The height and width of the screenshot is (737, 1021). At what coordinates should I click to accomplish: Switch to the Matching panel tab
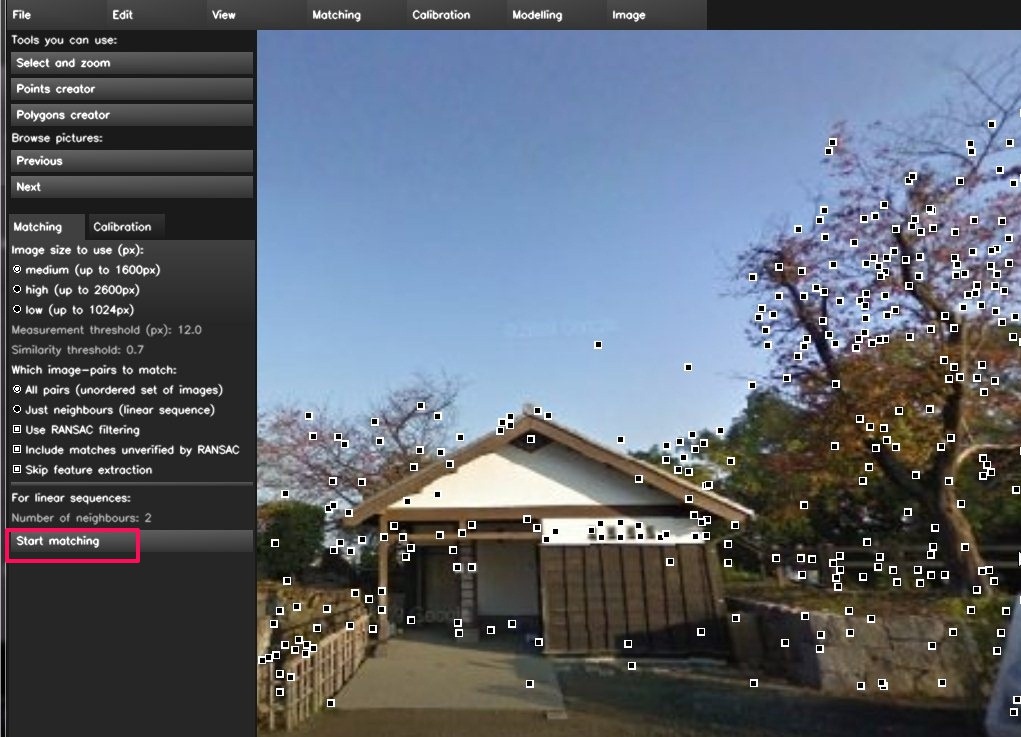[46, 227]
